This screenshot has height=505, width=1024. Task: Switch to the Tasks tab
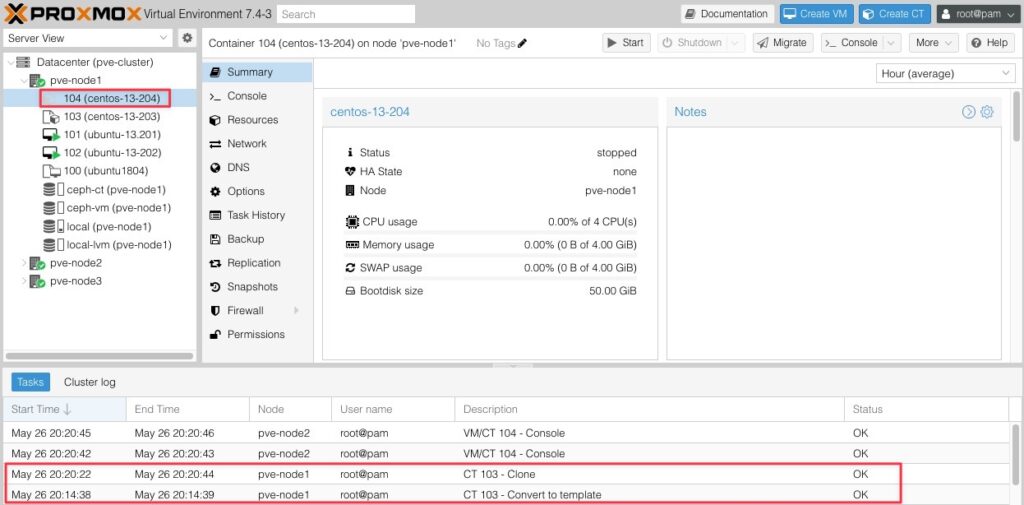coord(30,382)
